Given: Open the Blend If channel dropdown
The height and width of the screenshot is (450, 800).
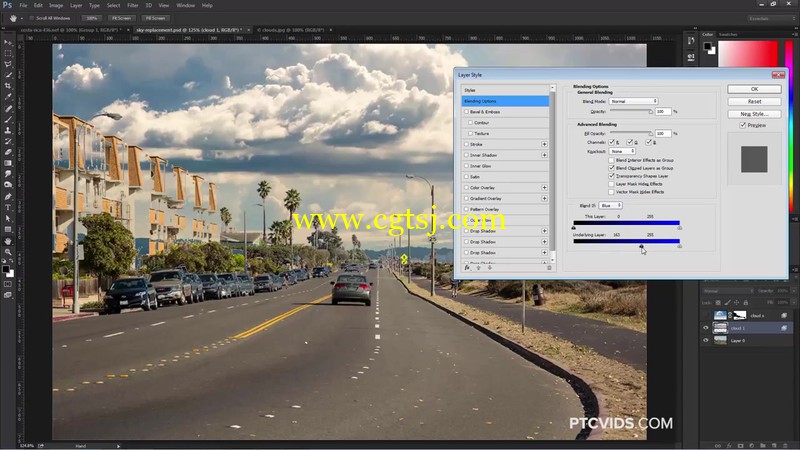Looking at the screenshot, I should pos(610,206).
